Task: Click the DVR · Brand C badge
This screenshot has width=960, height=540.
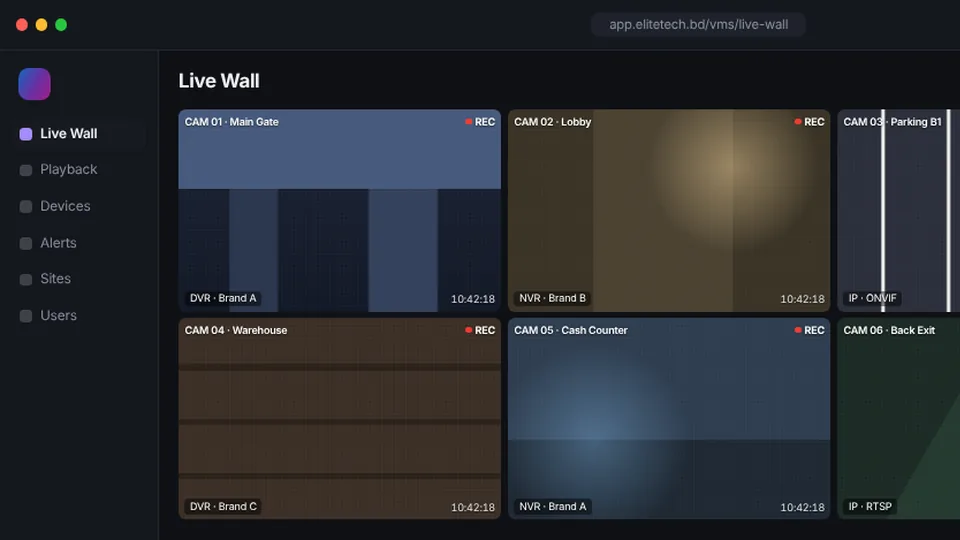Action: point(223,506)
